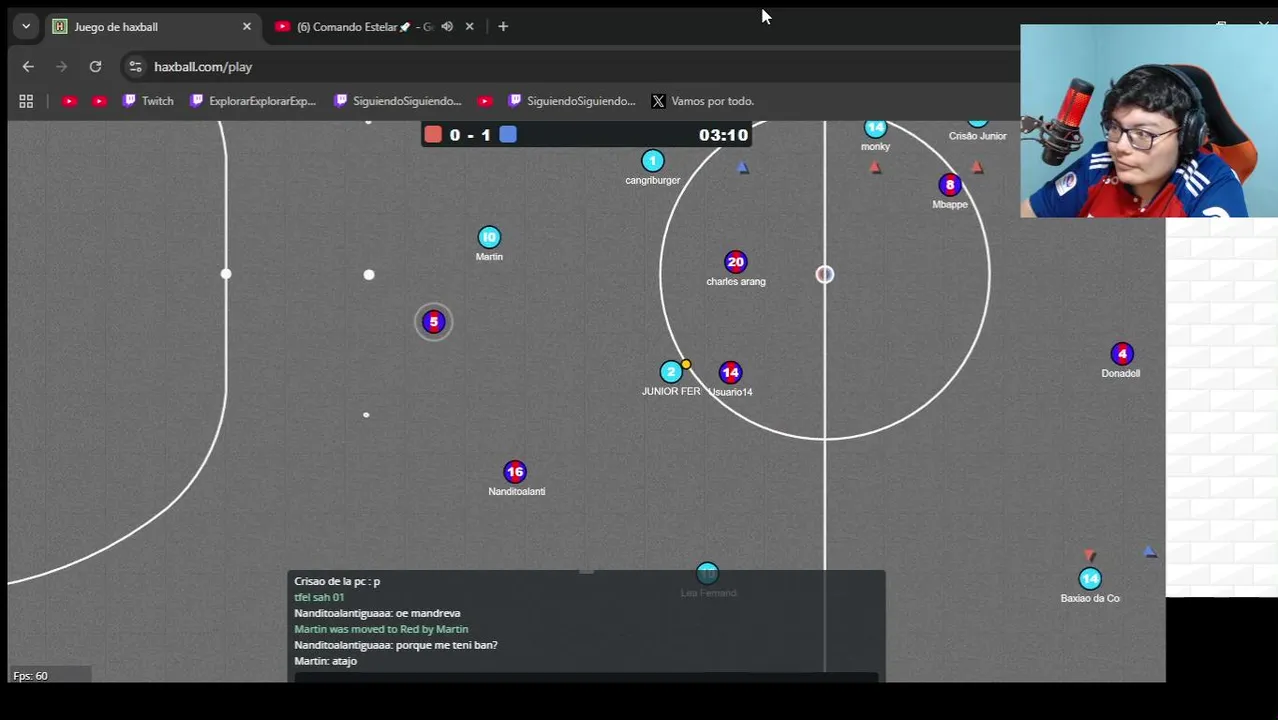Reload the haxball page

[x=95, y=67]
